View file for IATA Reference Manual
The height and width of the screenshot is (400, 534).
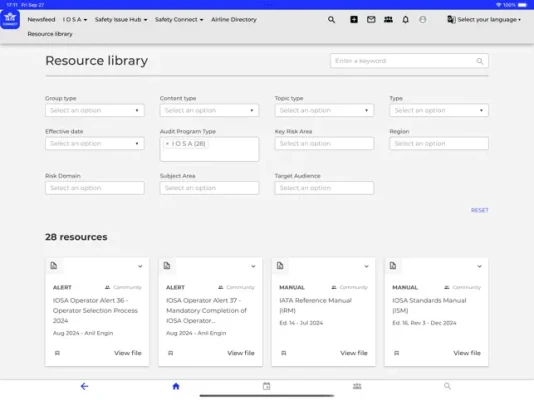[354, 353]
